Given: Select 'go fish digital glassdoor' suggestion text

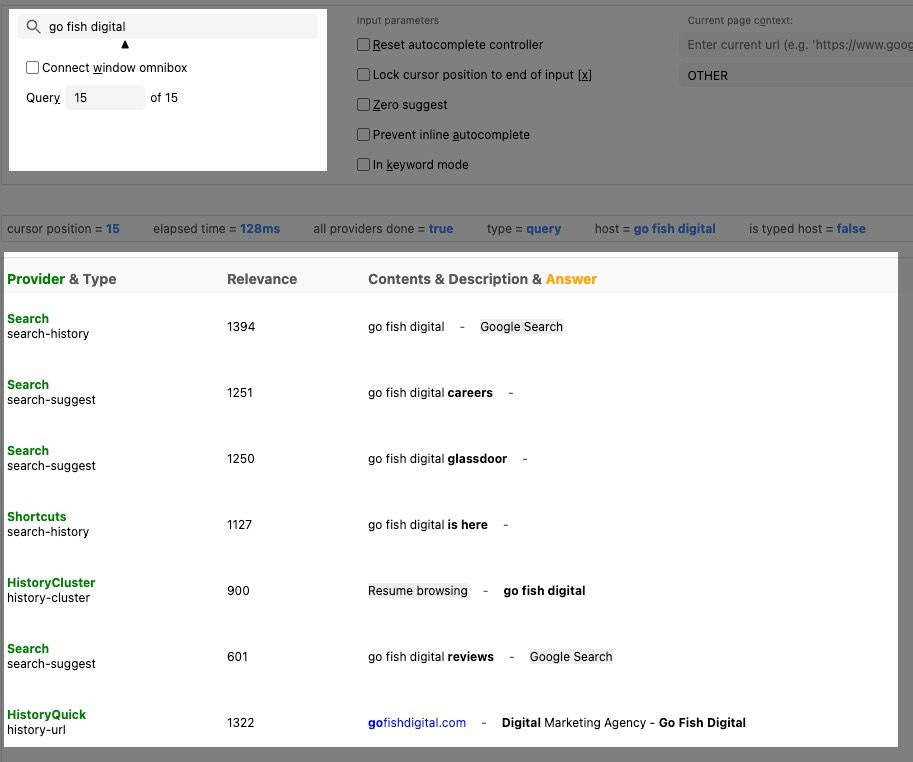Looking at the screenshot, I should click(437, 459).
